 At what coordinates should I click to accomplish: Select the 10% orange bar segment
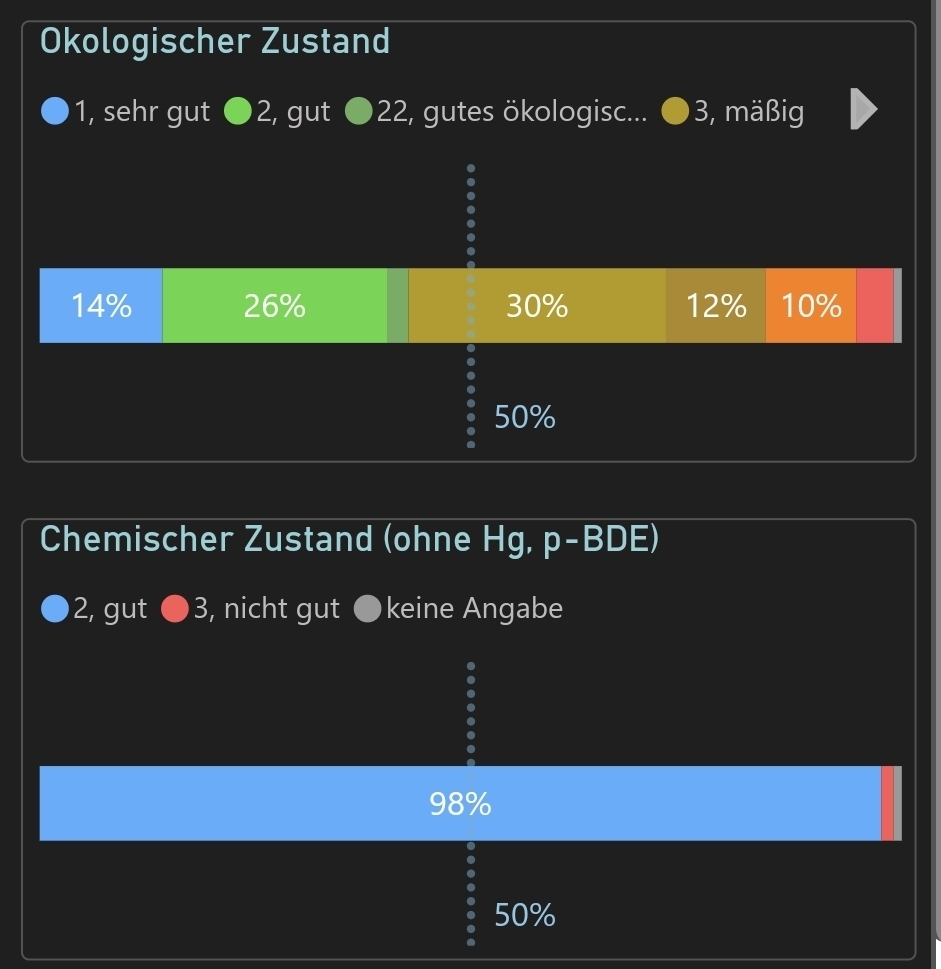811,306
